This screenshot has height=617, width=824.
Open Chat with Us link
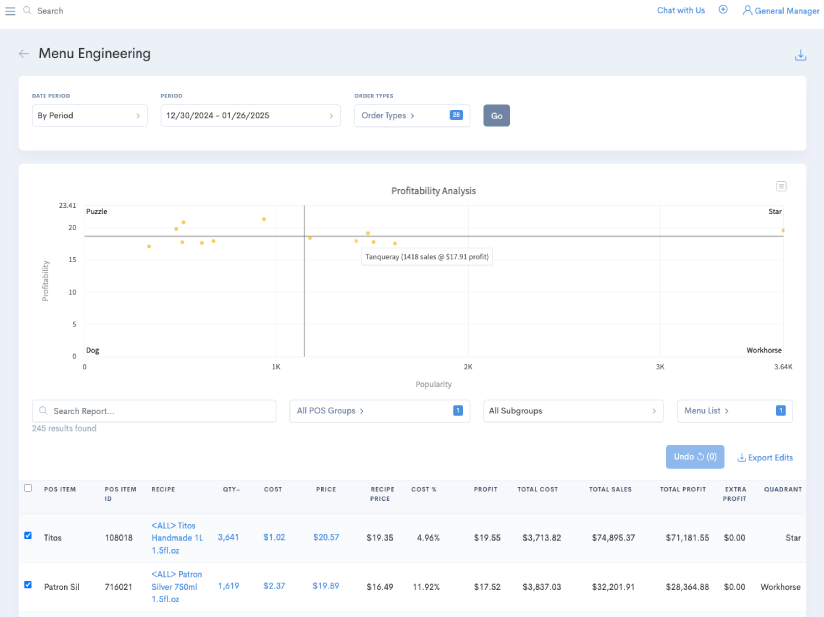tap(681, 11)
